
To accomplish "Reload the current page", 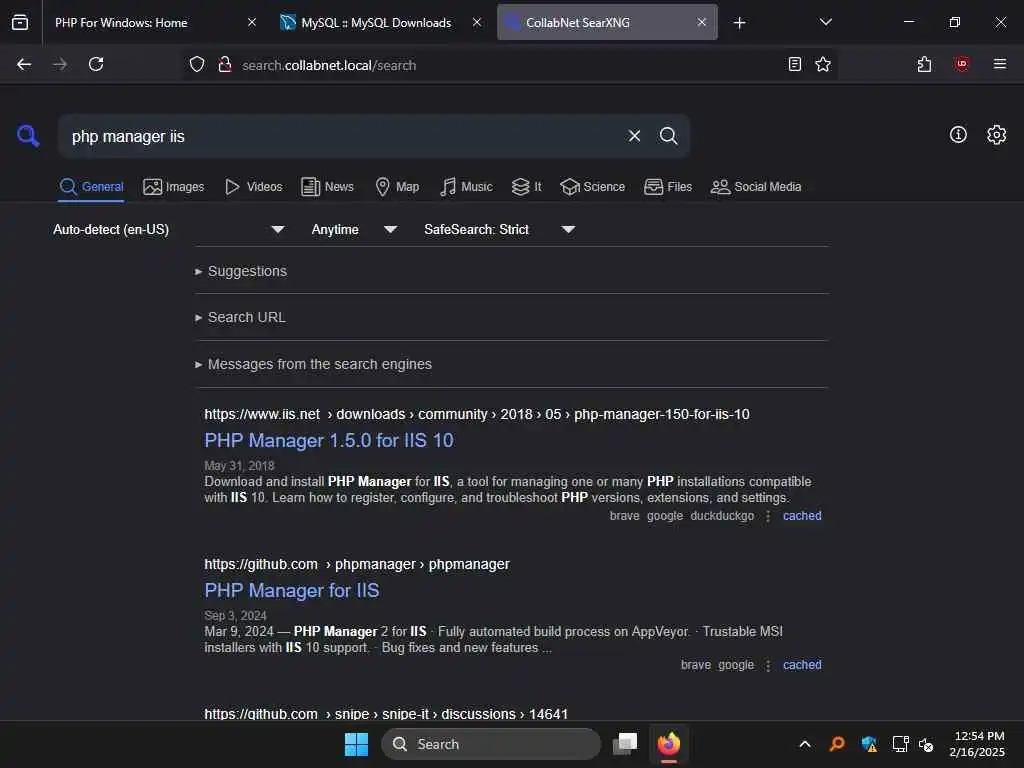I will [96, 64].
